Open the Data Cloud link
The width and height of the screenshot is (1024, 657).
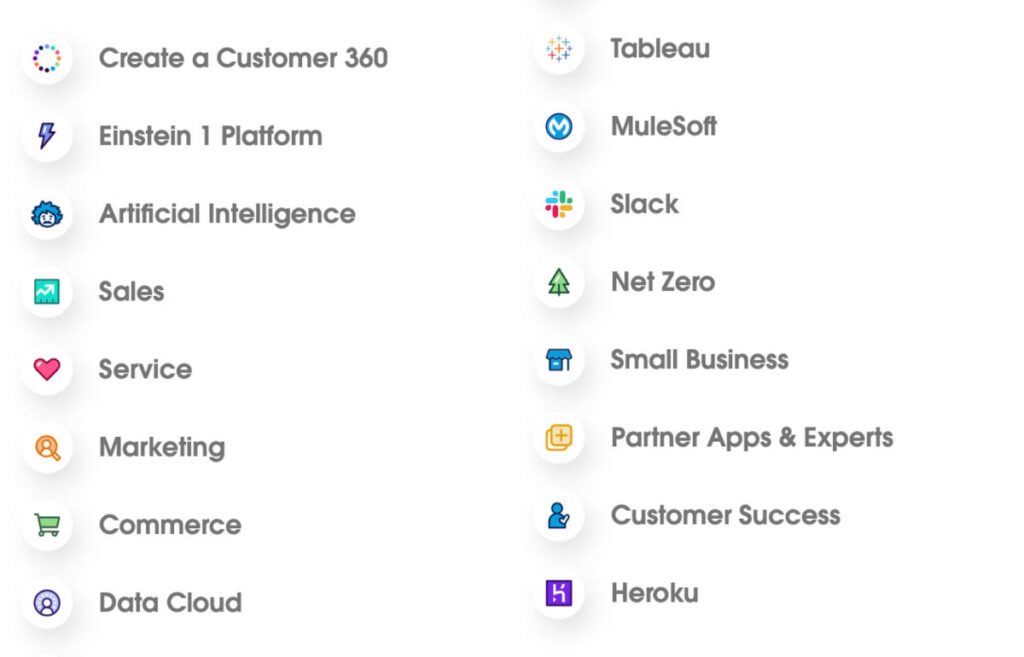pyautogui.click(x=170, y=602)
